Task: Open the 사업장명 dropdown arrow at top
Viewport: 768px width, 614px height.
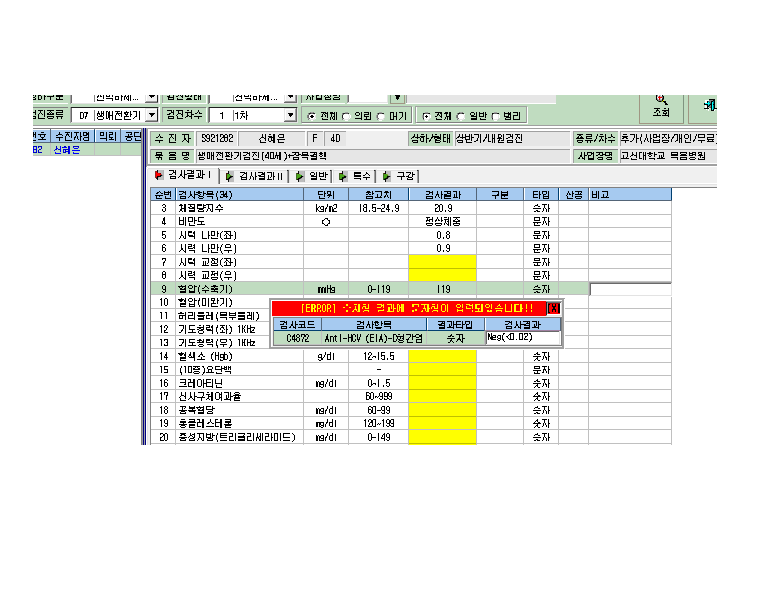Action: (397, 98)
